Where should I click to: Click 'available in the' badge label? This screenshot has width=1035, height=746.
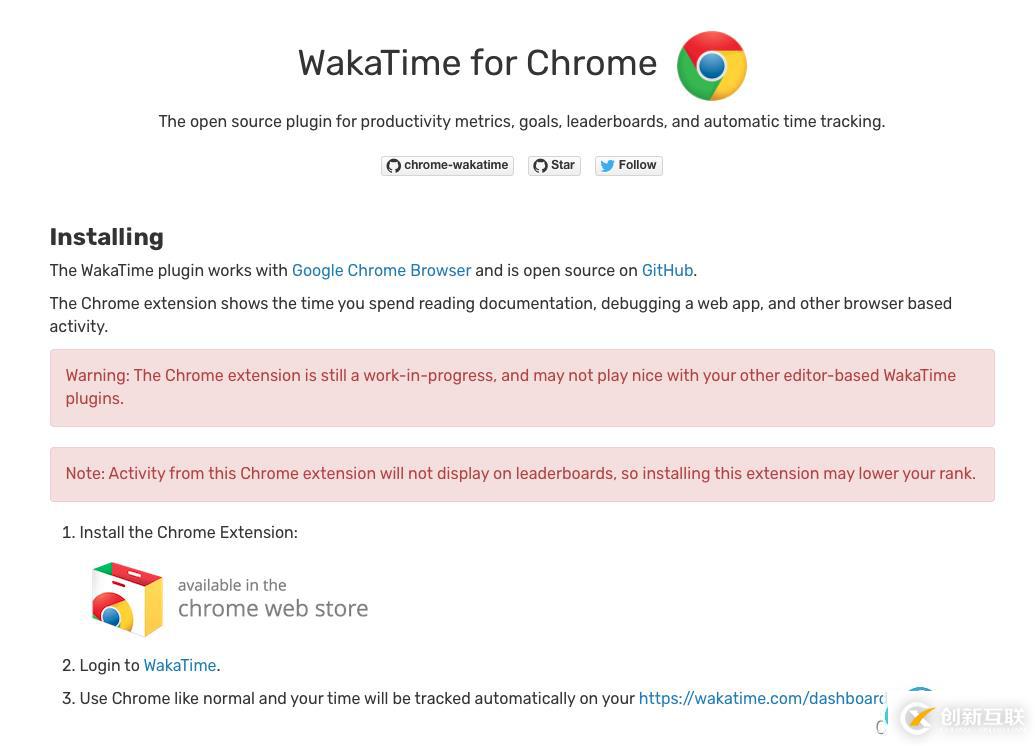point(232,585)
